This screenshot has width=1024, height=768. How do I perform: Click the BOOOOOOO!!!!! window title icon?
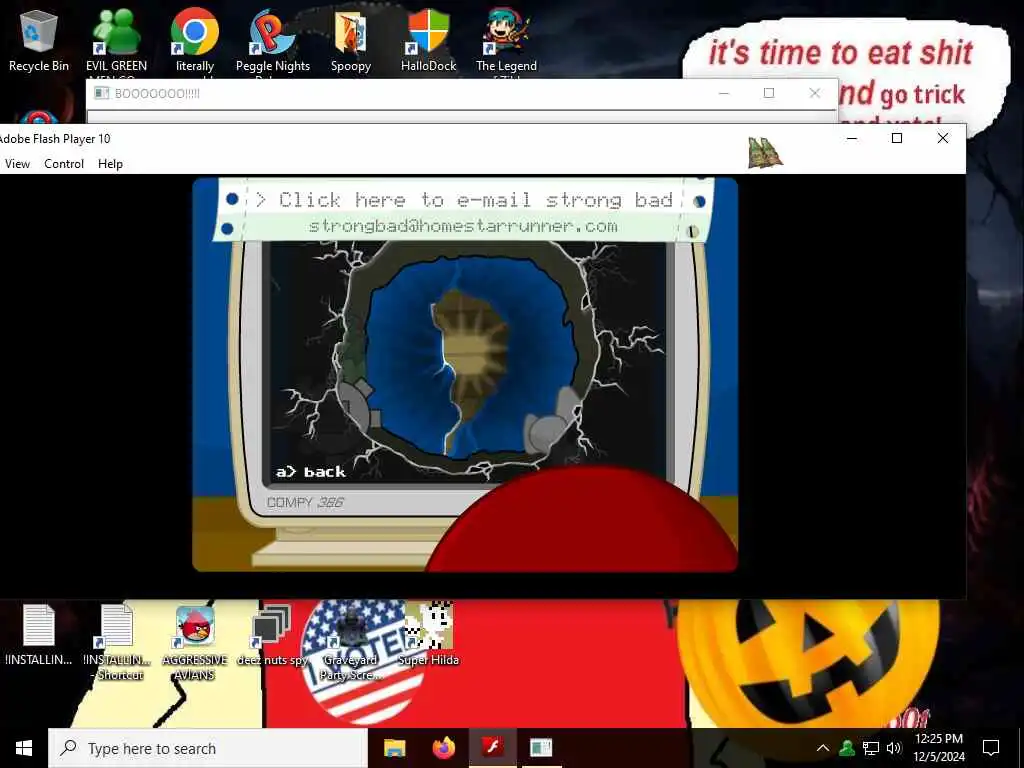tap(101, 93)
